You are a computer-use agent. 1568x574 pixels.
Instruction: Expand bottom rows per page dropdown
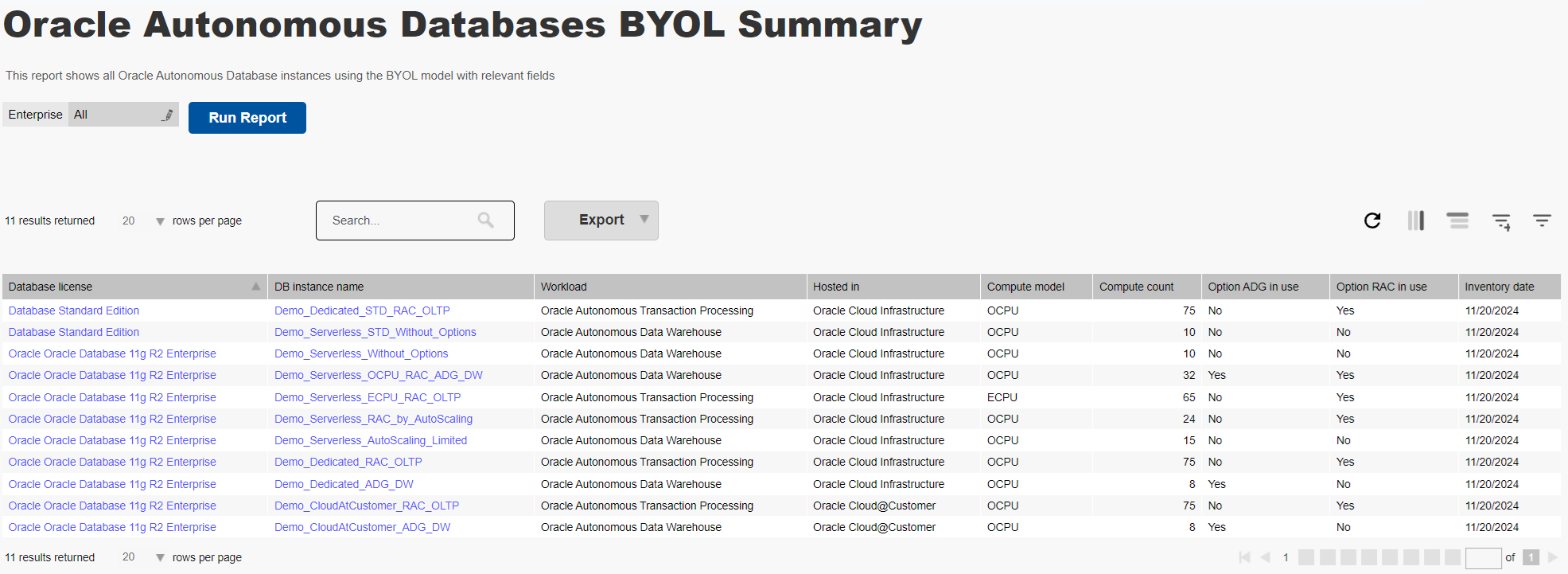tap(160, 558)
